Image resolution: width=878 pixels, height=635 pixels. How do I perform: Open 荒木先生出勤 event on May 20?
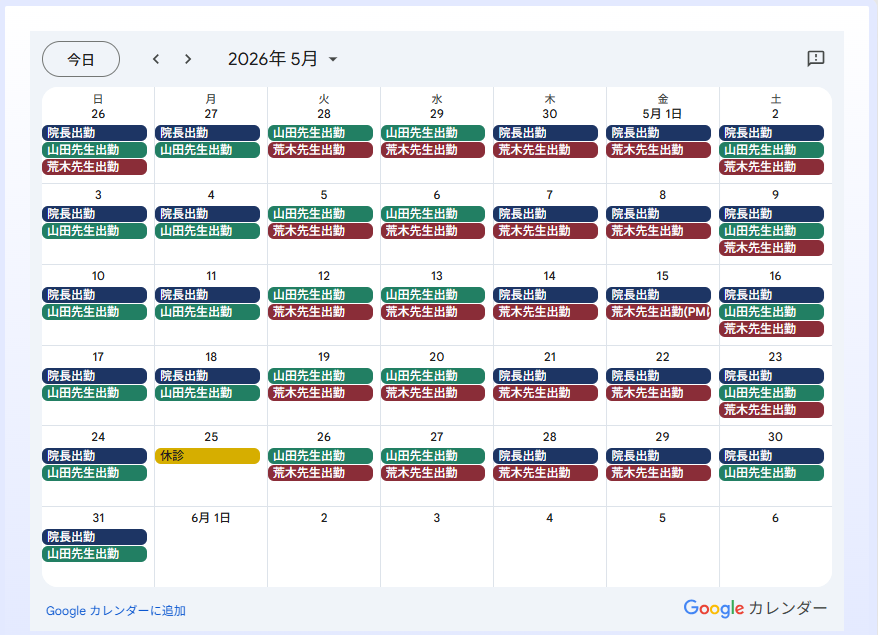(x=433, y=393)
